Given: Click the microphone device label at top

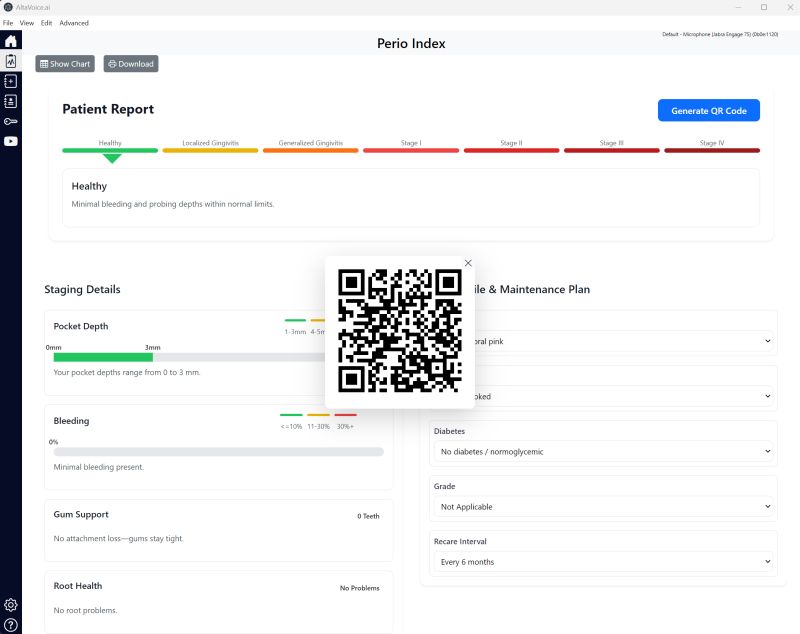Looking at the screenshot, I should (x=720, y=34).
